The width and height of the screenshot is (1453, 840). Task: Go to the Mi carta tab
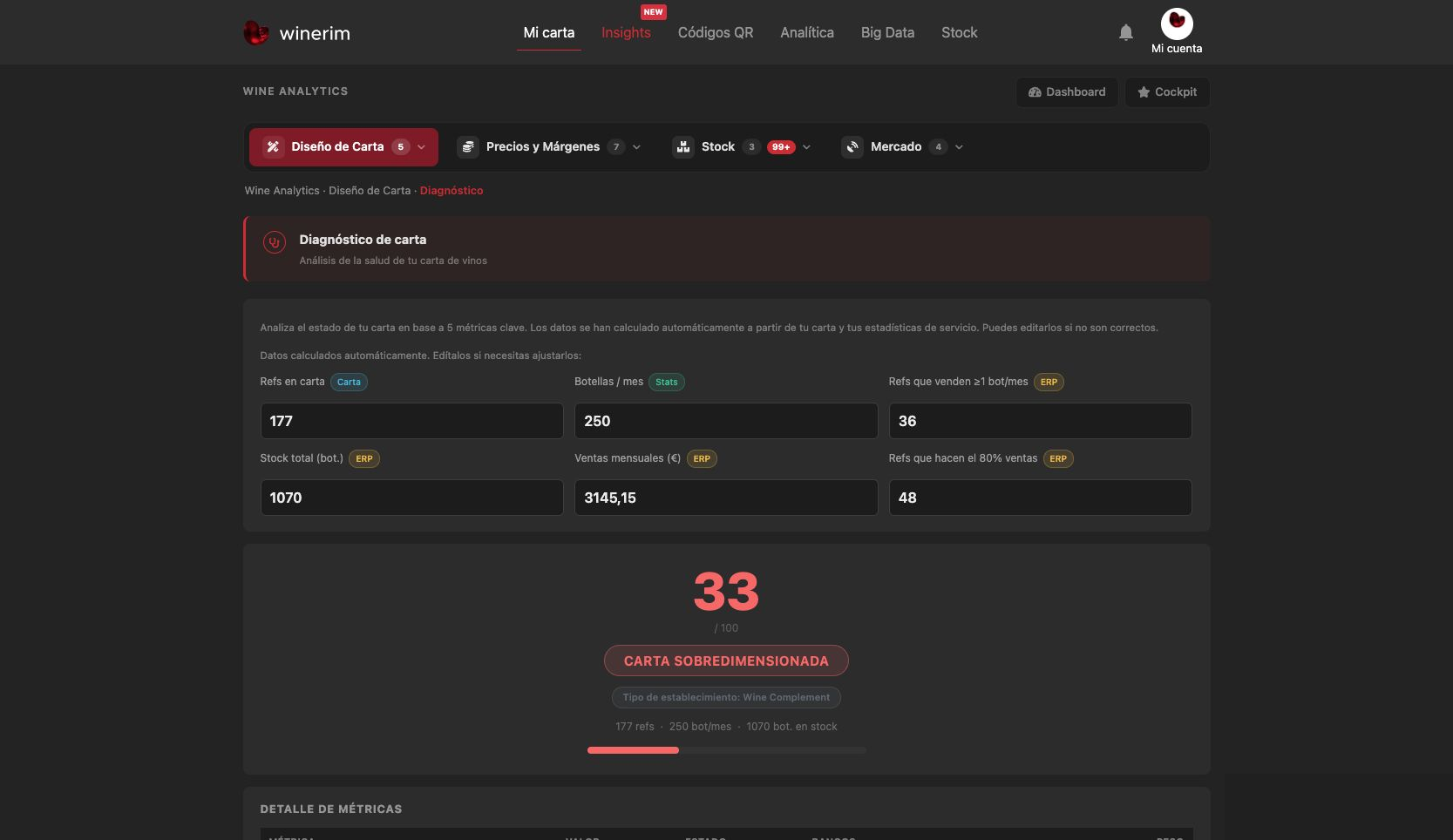click(549, 32)
